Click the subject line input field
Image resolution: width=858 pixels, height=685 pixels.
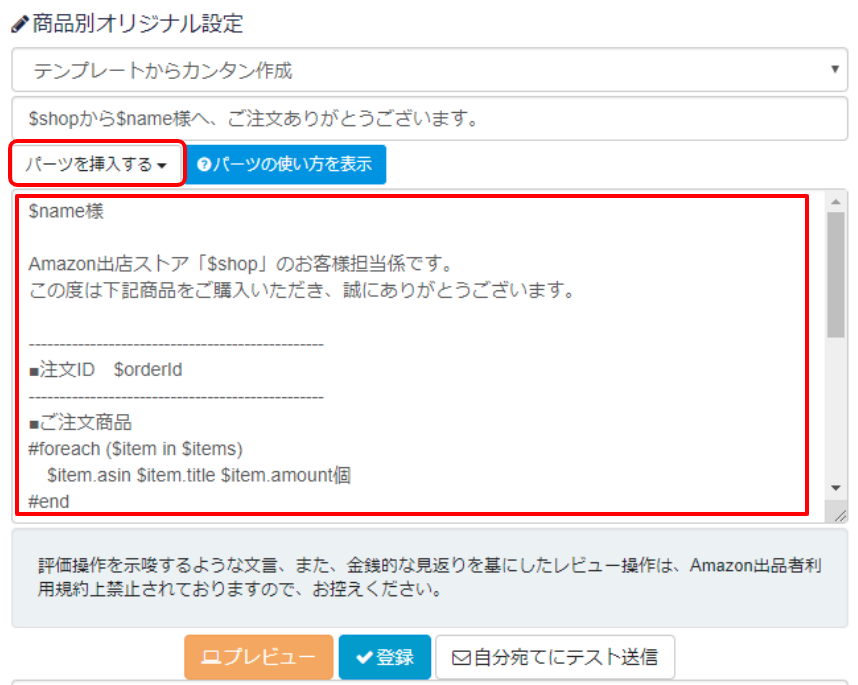point(430,118)
